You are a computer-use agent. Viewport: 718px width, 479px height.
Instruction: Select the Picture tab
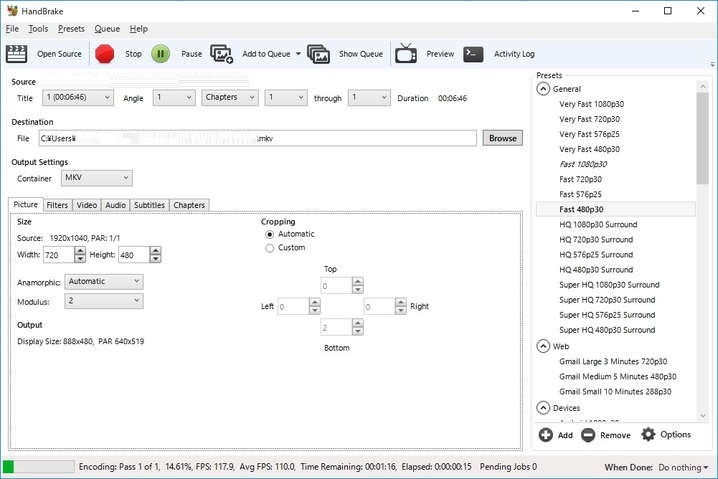click(26, 204)
